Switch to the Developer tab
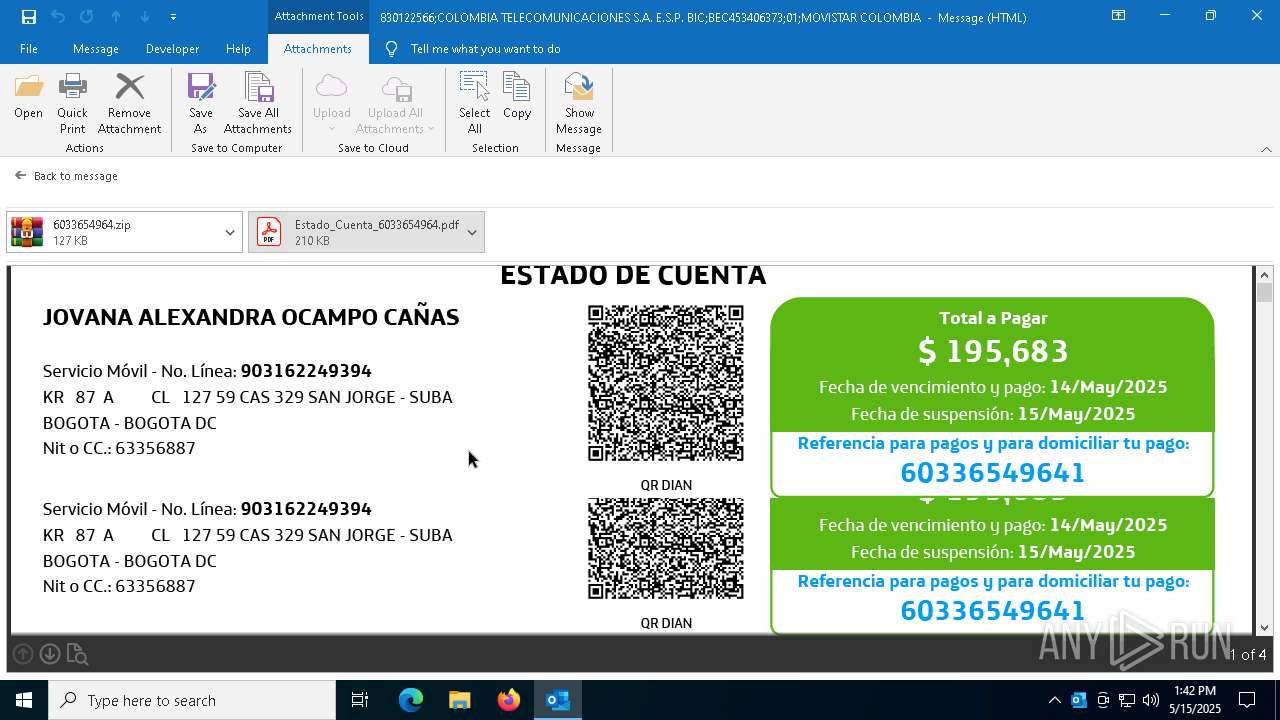Viewport: 1280px width, 720px height. coord(172,48)
